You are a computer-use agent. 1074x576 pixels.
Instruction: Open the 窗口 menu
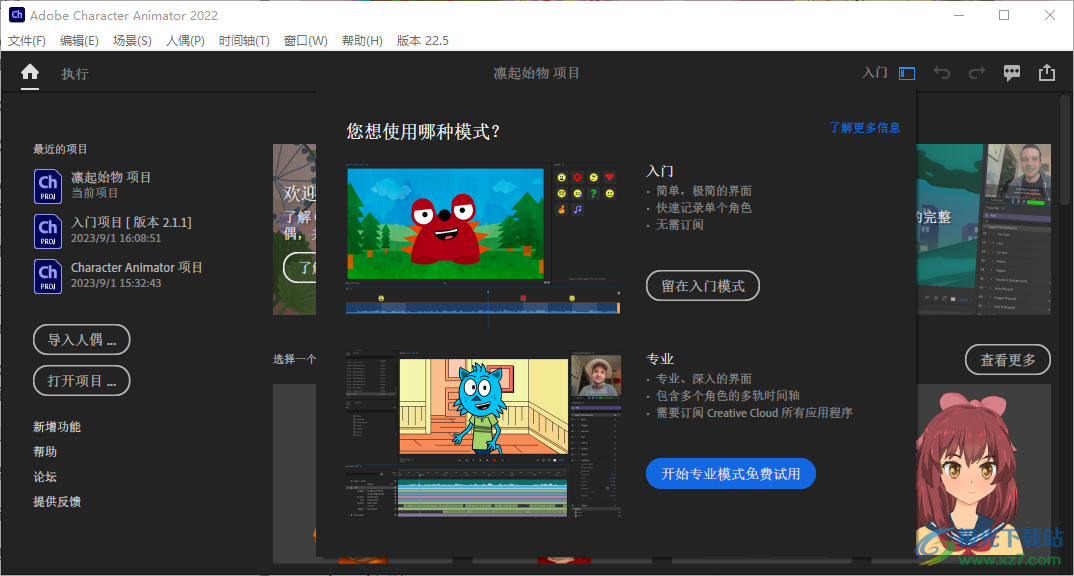pyautogui.click(x=305, y=40)
